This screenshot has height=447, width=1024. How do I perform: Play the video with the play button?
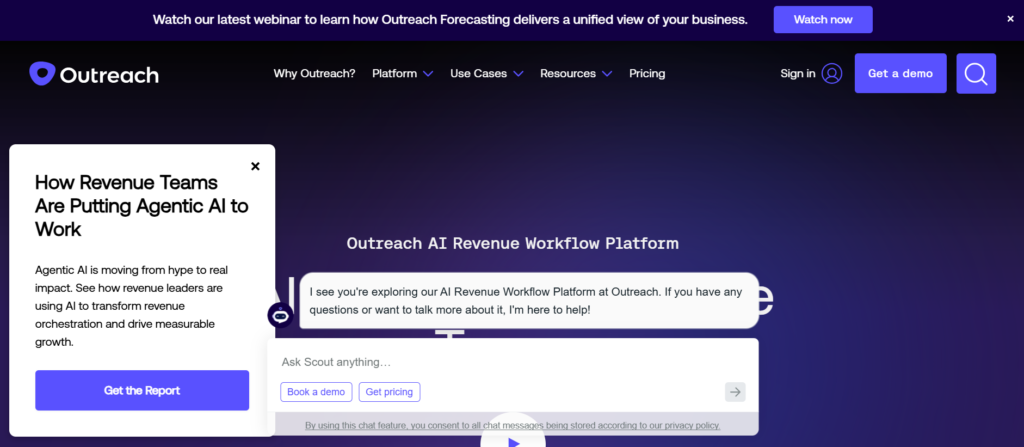pos(513,438)
